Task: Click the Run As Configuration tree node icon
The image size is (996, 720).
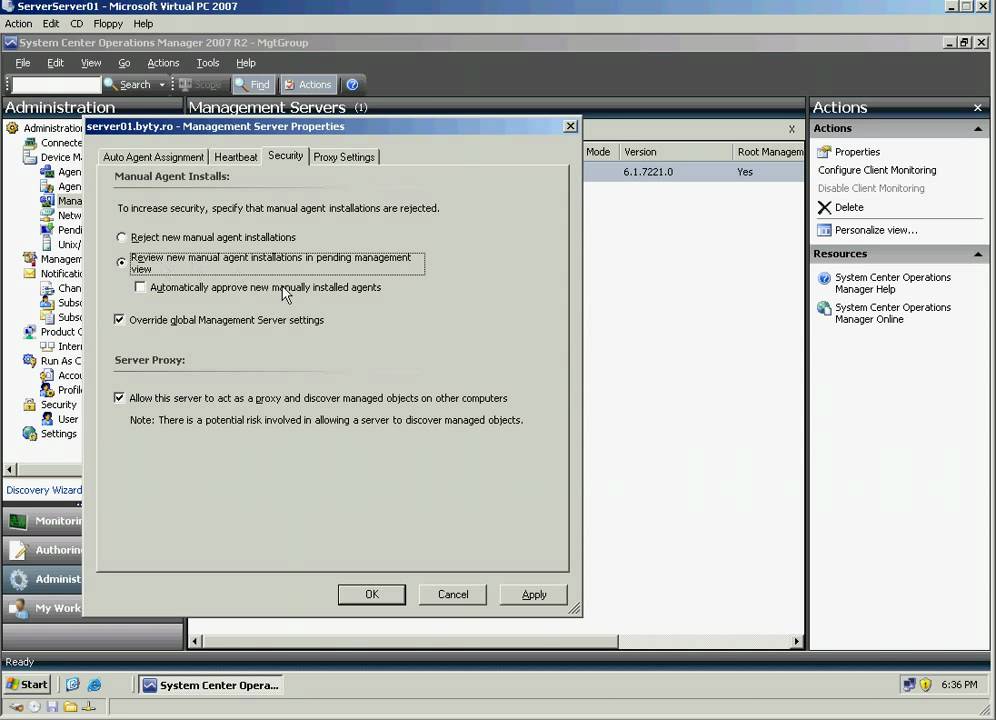Action: [x=30, y=360]
